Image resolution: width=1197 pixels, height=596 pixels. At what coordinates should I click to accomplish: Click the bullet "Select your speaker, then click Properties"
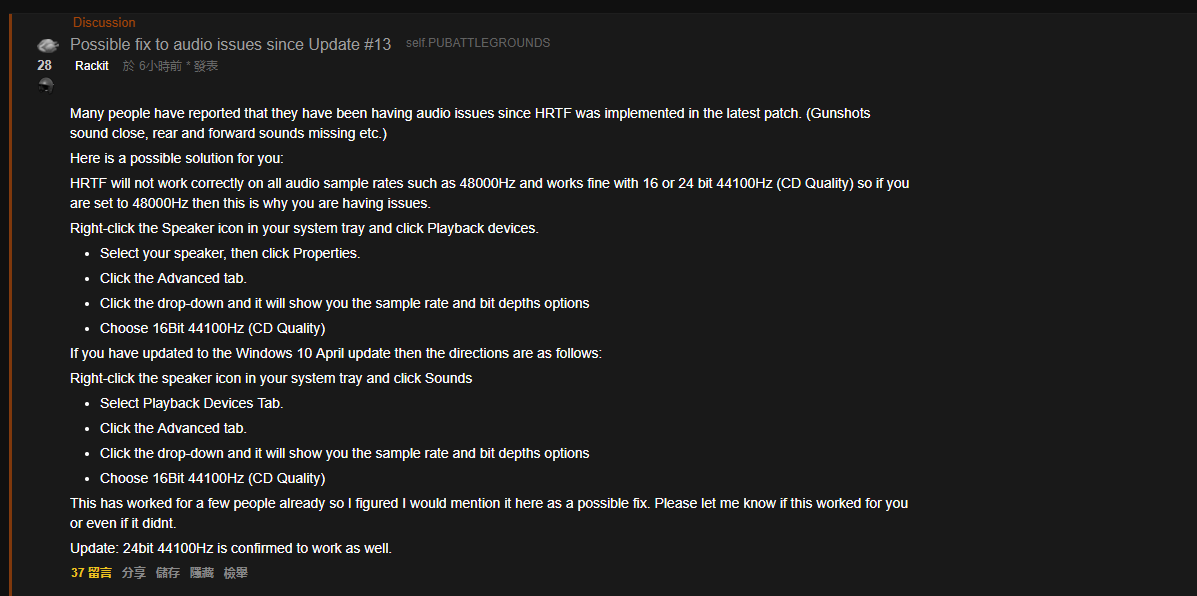pyautogui.click(x=230, y=253)
